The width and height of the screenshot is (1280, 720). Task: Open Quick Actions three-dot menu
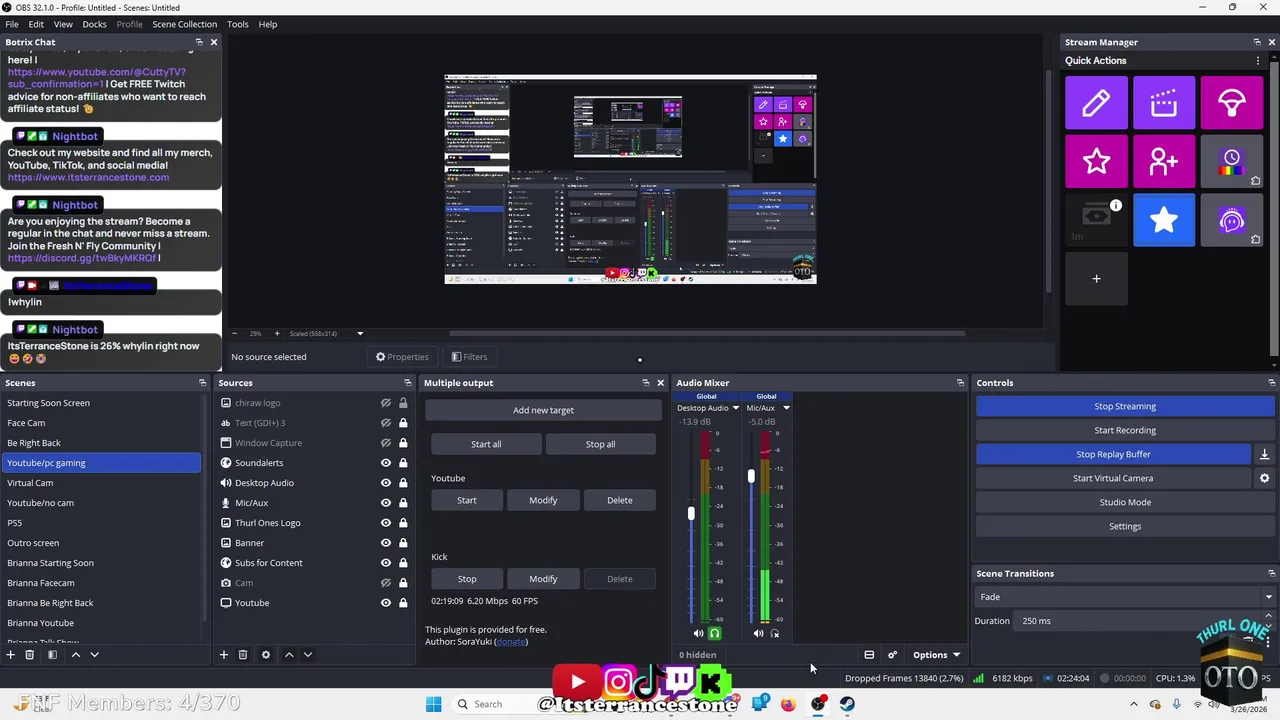[1258, 61]
